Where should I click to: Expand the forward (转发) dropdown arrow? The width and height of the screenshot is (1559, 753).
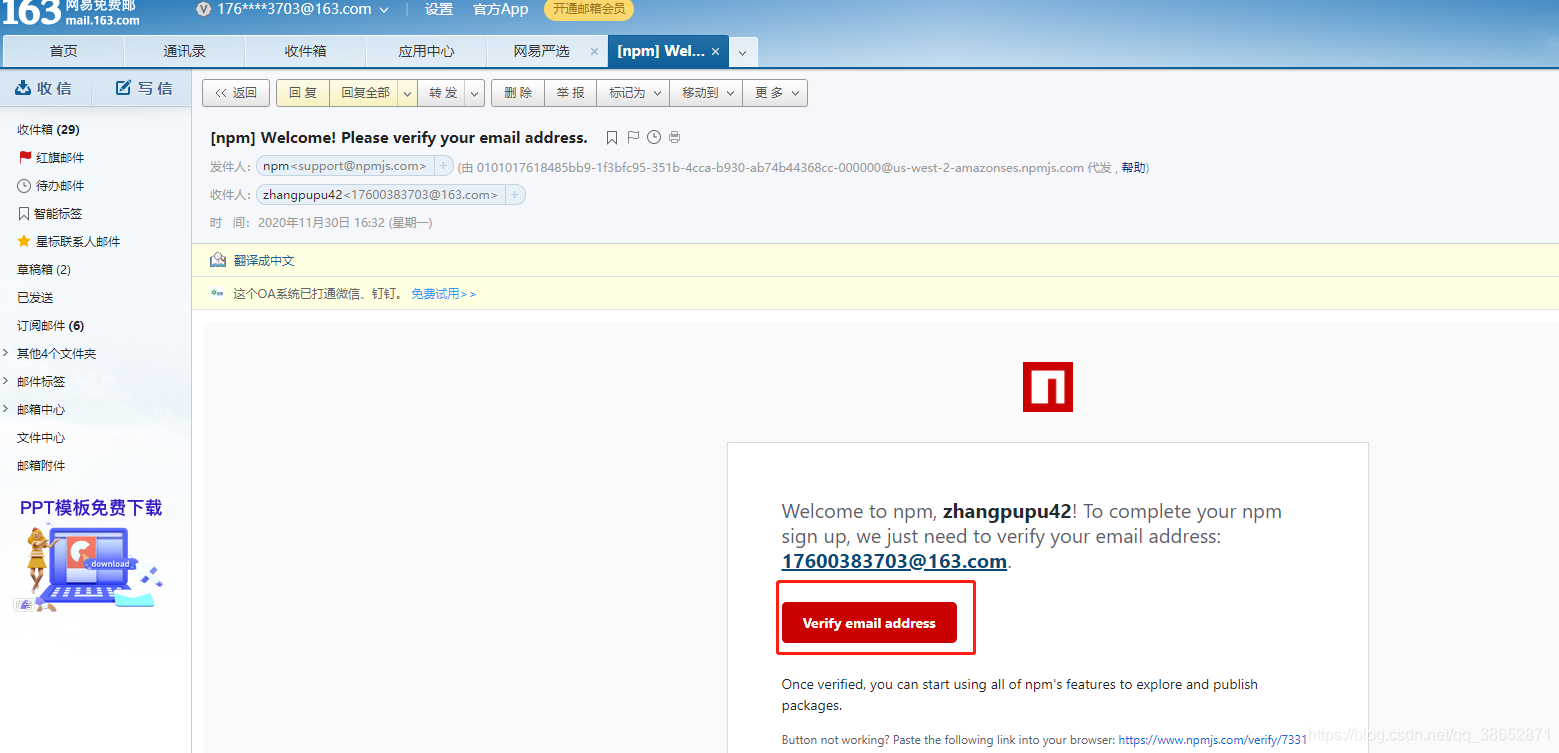click(x=475, y=93)
